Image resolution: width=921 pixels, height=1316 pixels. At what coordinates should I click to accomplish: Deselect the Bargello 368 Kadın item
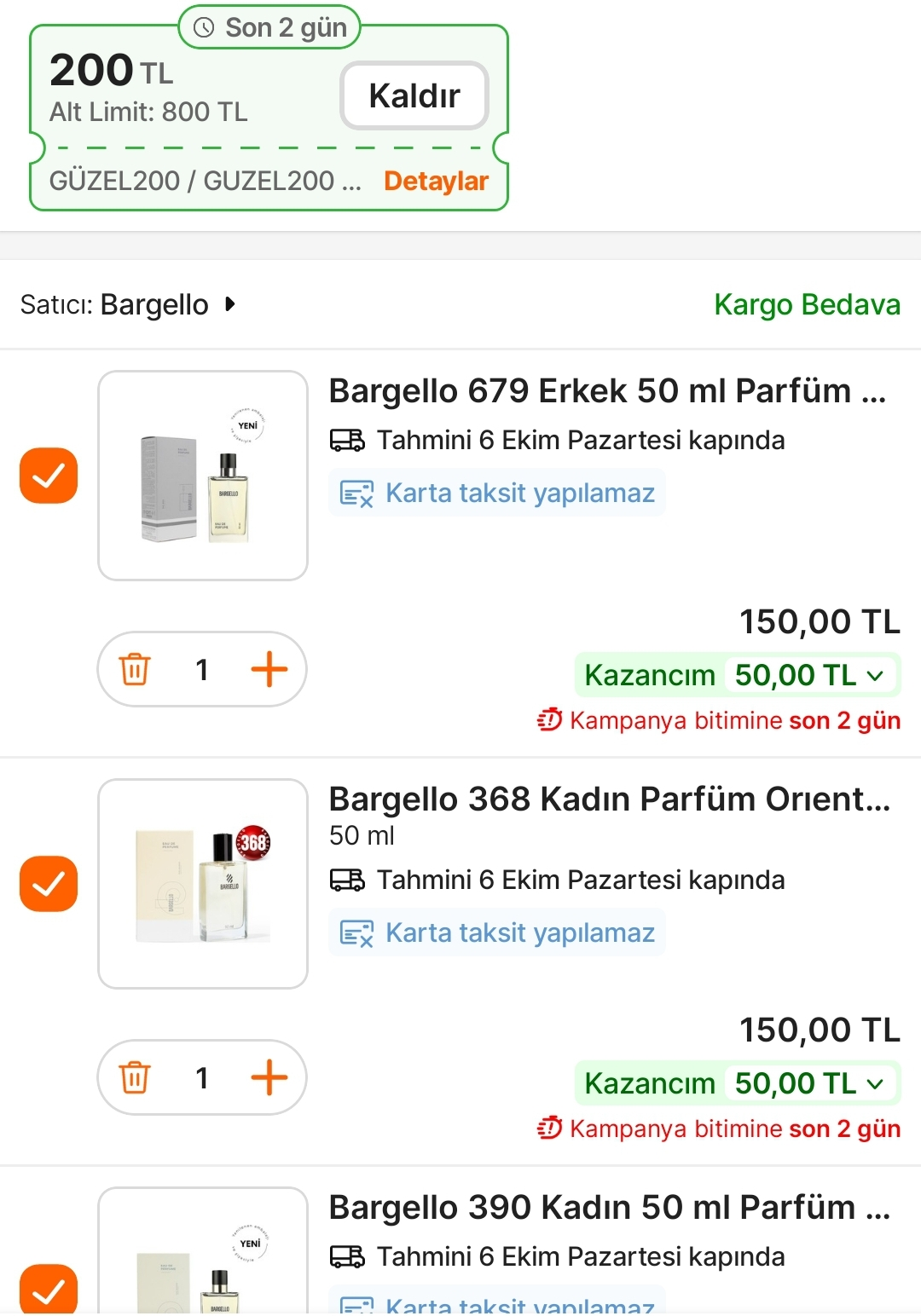click(49, 884)
